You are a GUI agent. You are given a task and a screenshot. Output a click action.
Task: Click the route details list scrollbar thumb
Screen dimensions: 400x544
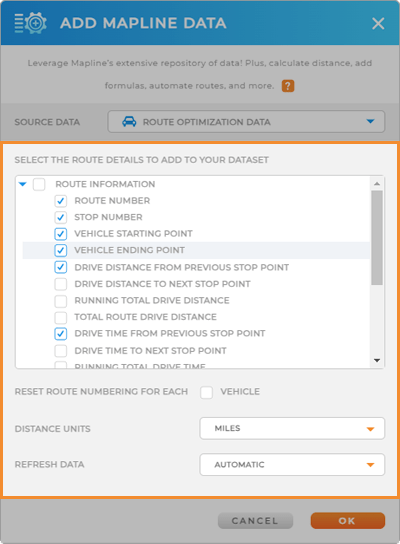(377, 238)
